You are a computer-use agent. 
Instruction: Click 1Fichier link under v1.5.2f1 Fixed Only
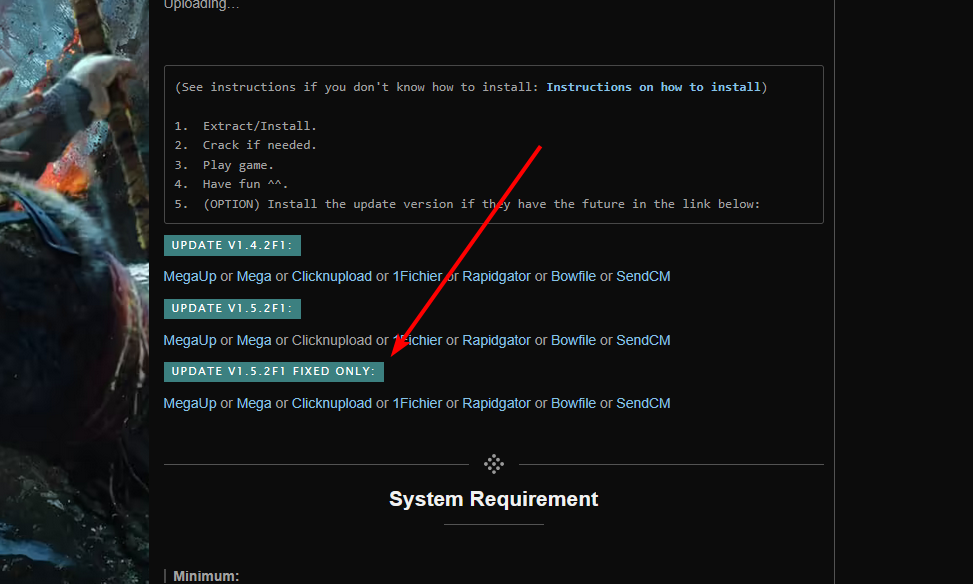(x=417, y=403)
